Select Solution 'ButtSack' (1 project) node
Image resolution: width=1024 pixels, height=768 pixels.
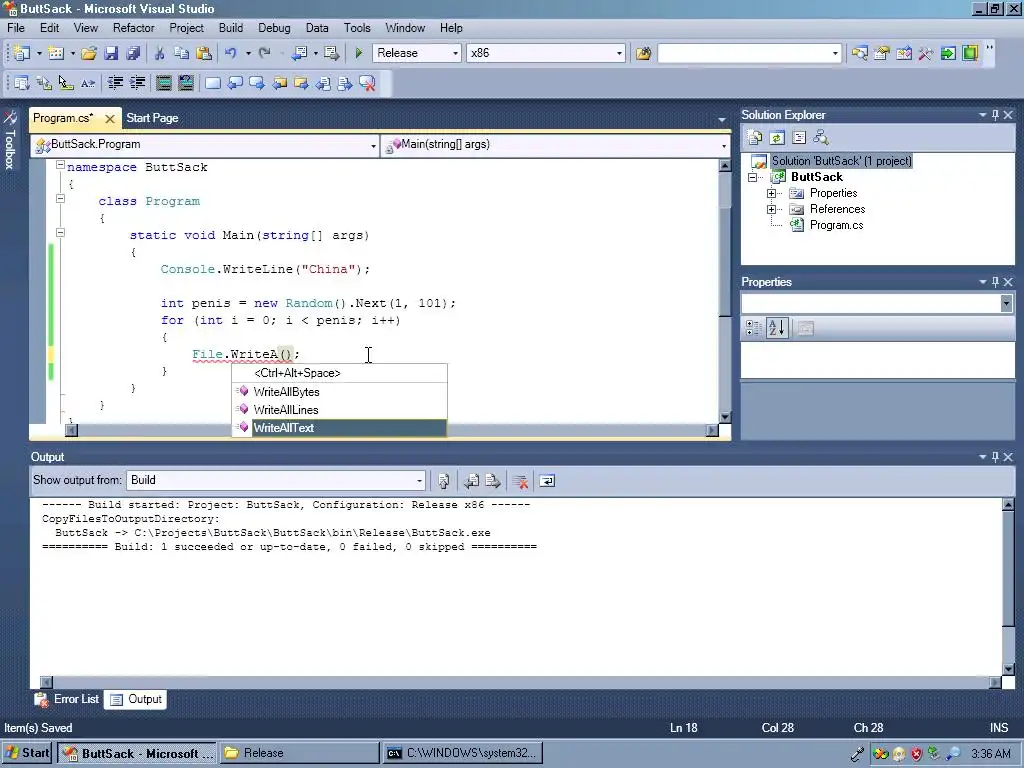coord(841,161)
